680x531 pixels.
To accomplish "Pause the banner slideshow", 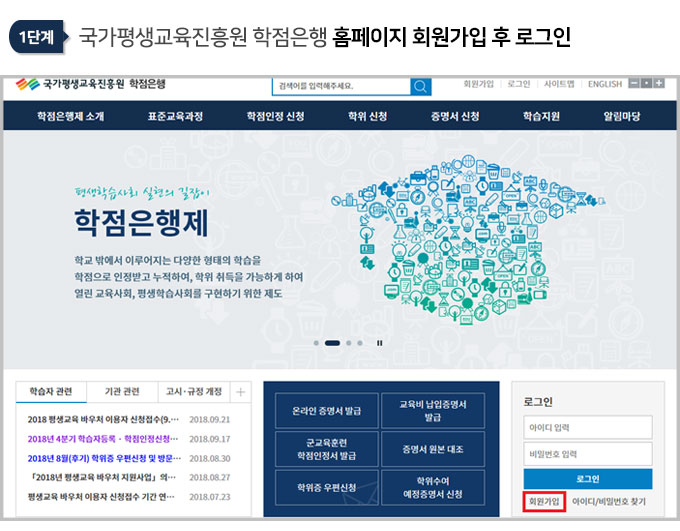I will 379,343.
